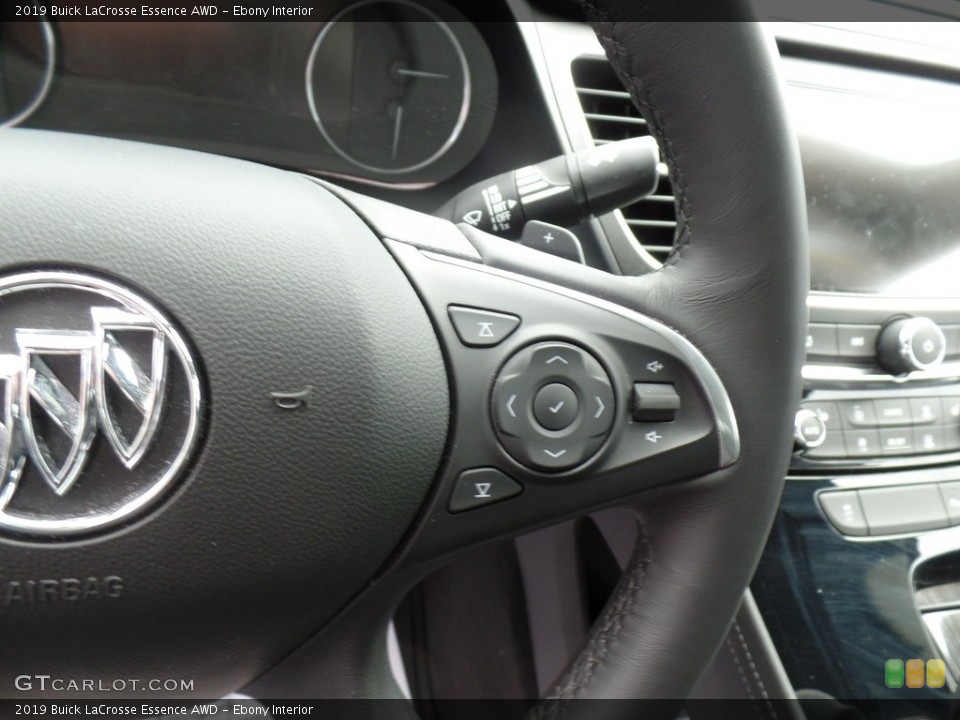Tap the upper triangle favorite button above the D-pad

[483, 325]
